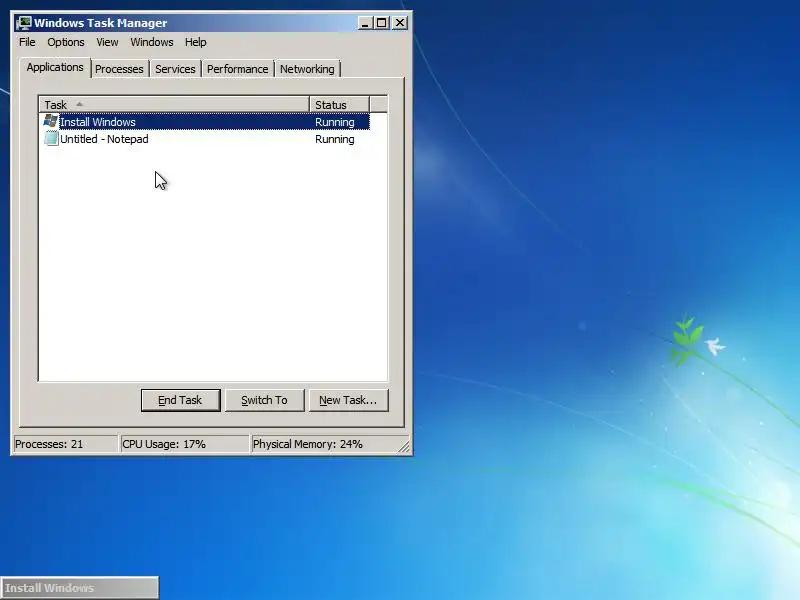Open the File menu
This screenshot has height=600, width=800.
[27, 42]
